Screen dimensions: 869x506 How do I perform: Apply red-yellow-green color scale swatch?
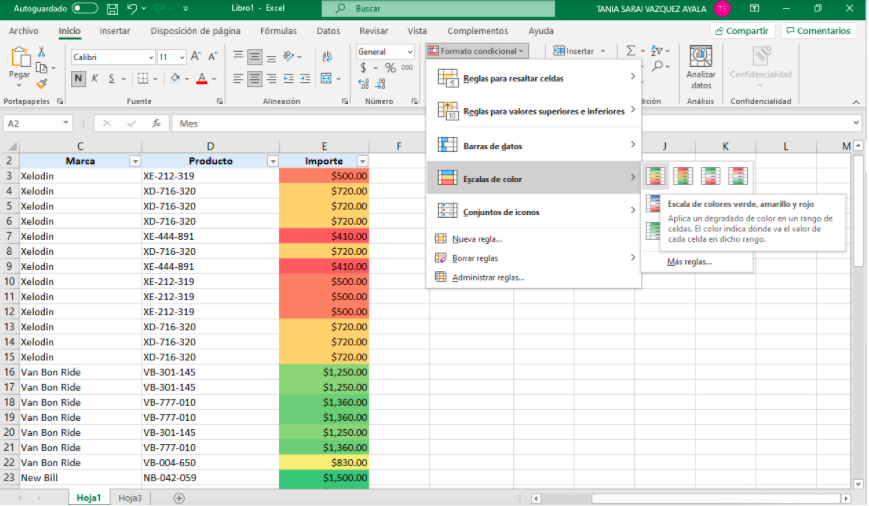click(683, 176)
